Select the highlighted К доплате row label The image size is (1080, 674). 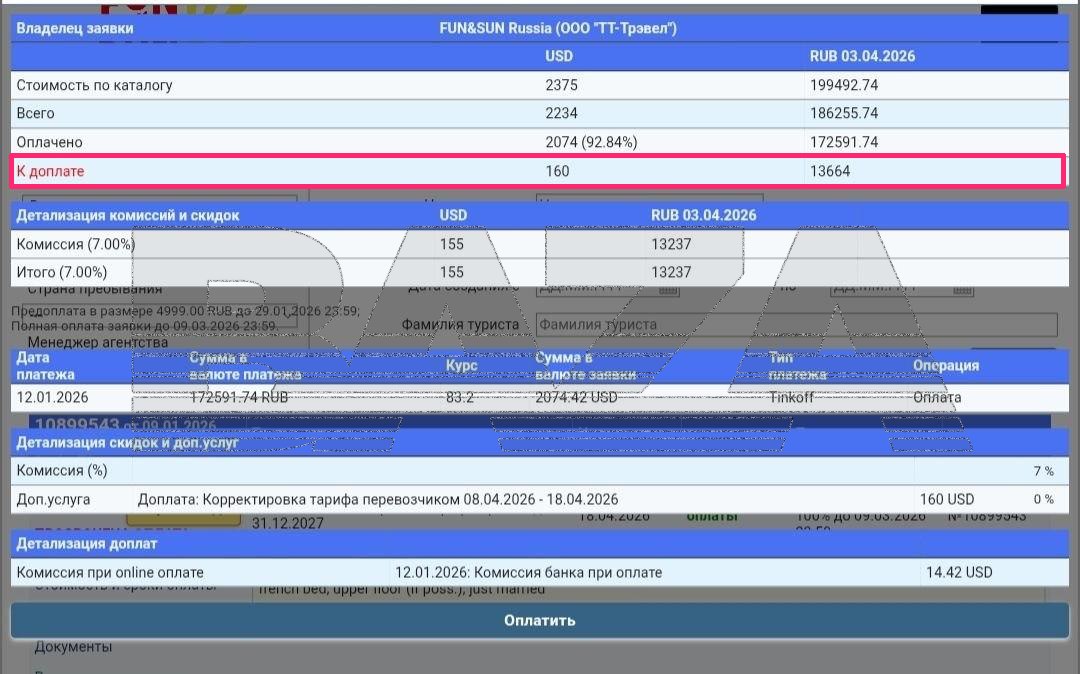pos(51,171)
